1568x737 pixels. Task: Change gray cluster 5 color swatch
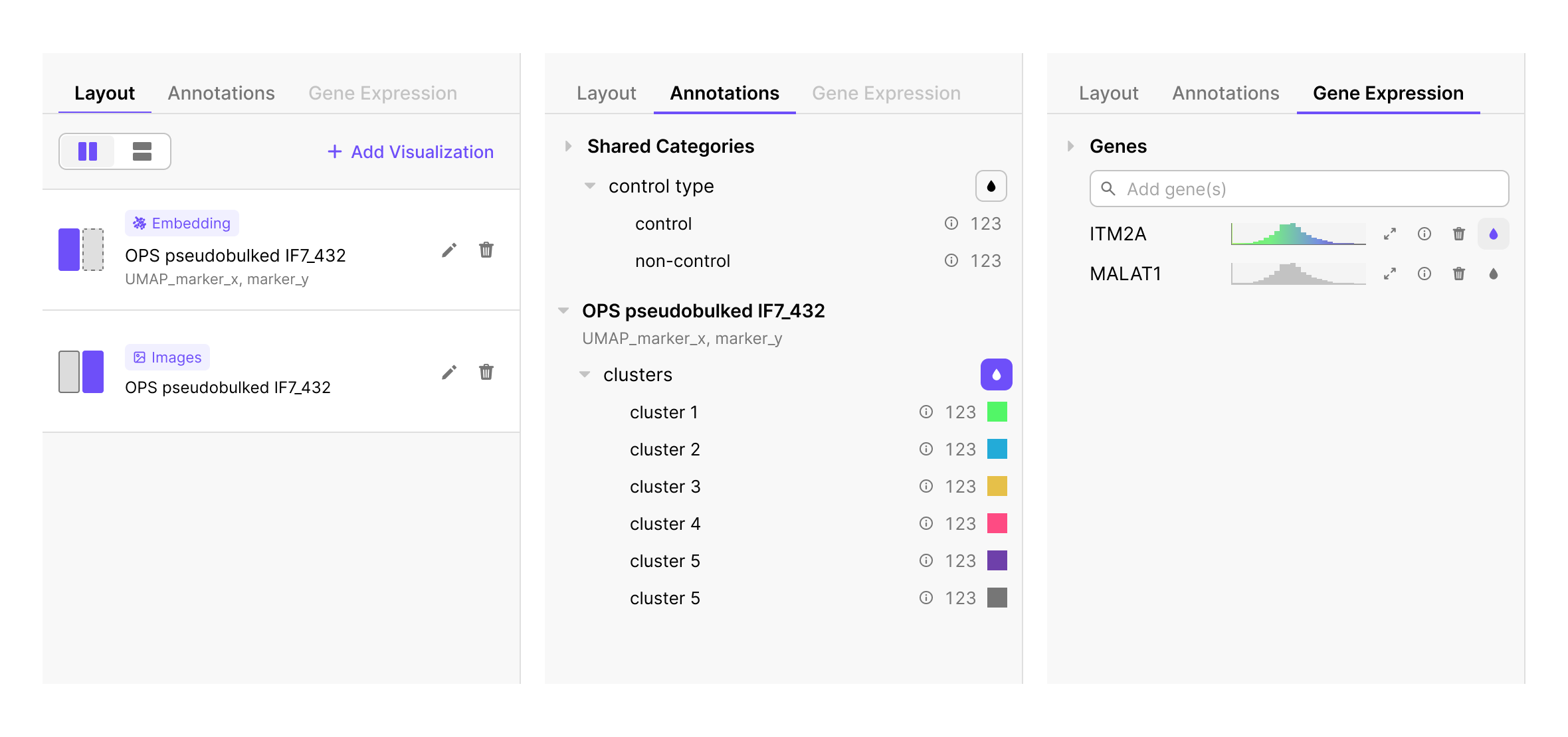(997, 598)
